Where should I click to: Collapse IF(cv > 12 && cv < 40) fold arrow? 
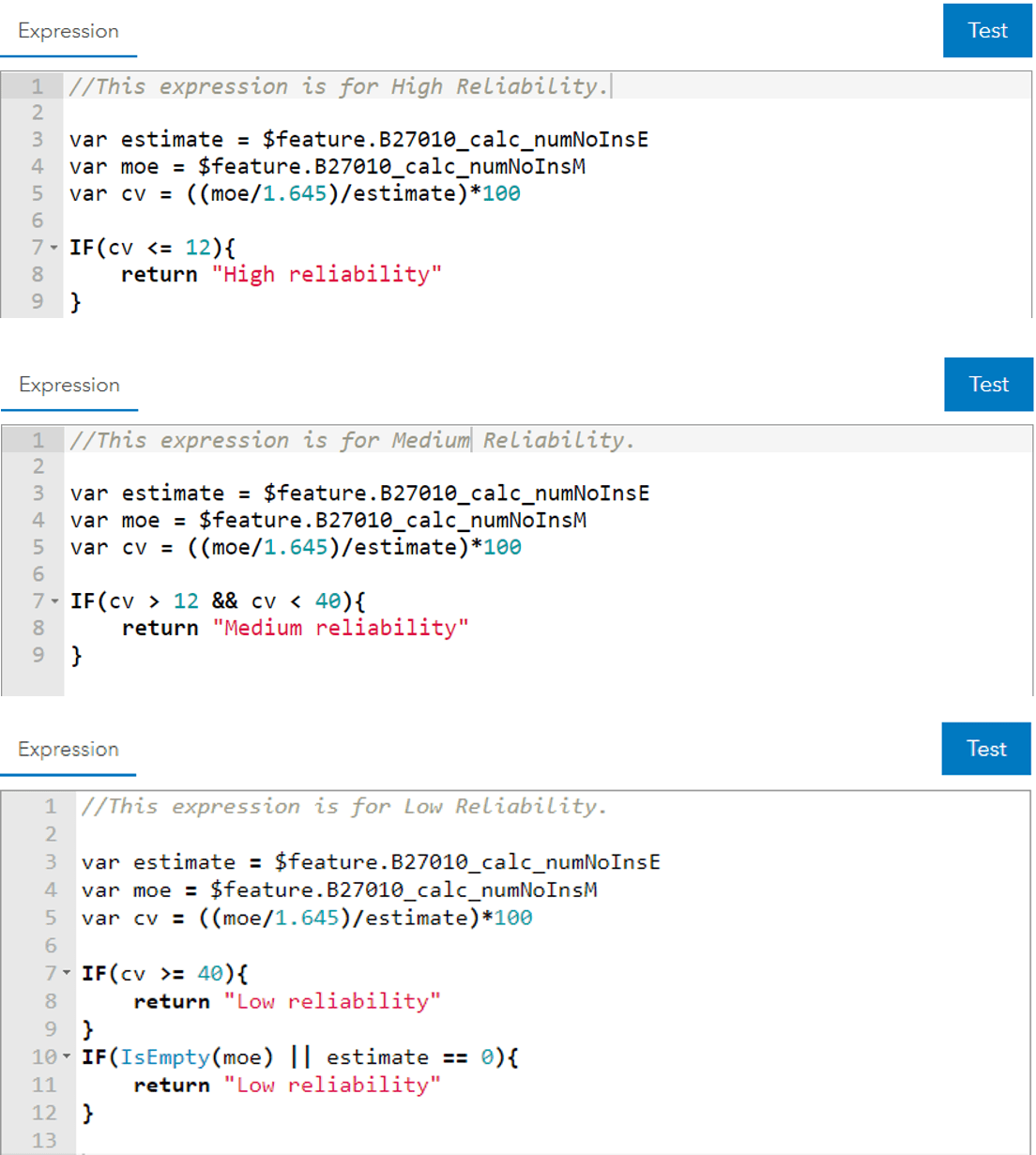pyautogui.click(x=54, y=601)
